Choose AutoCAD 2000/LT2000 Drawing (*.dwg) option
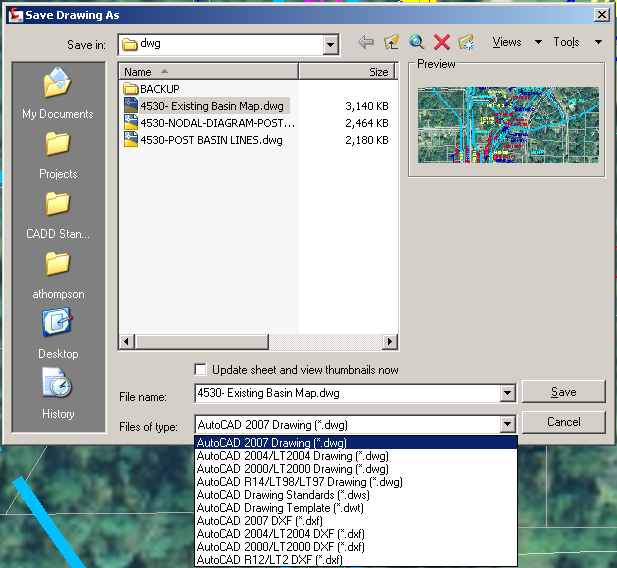The image size is (617, 568). tap(356, 469)
